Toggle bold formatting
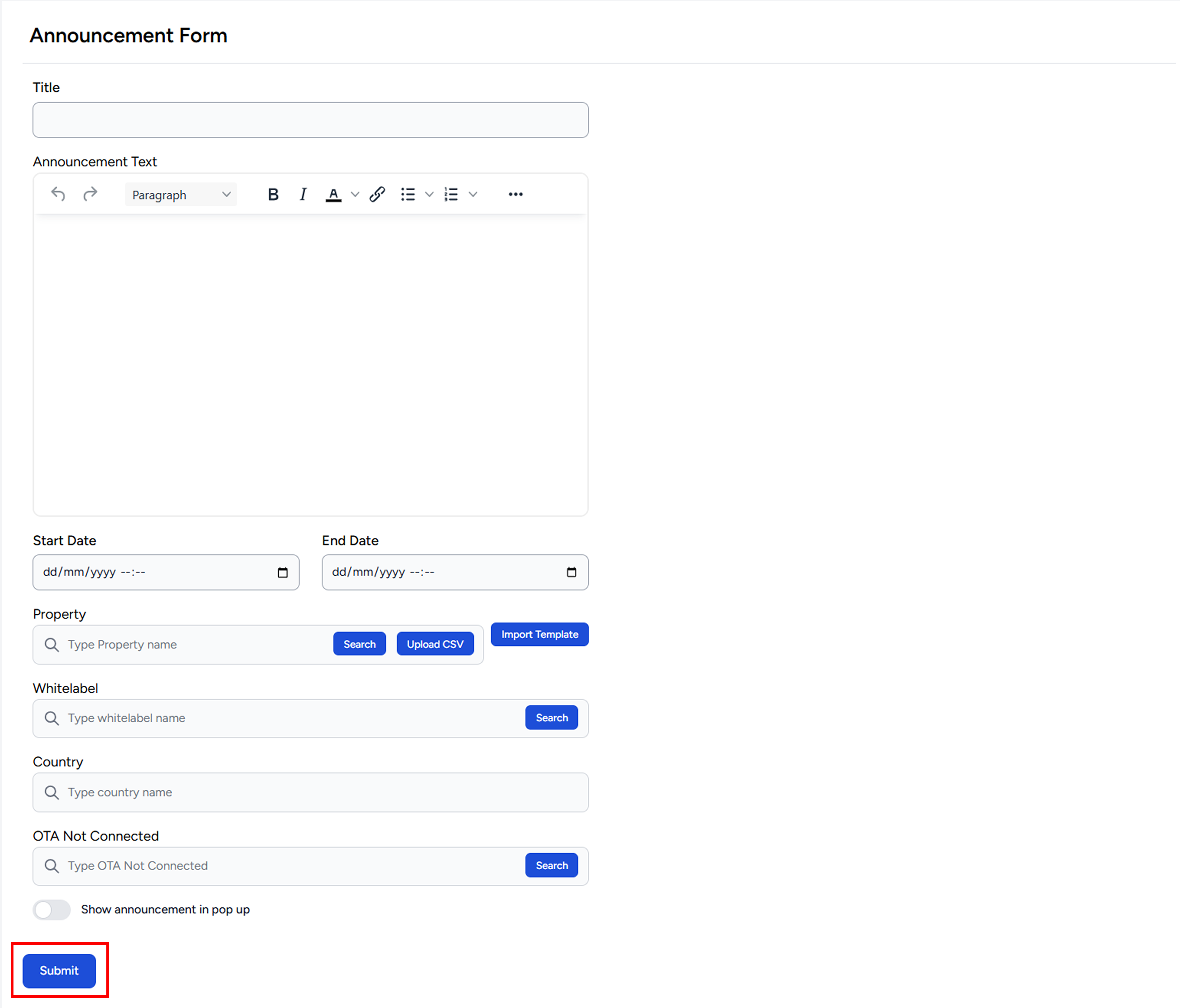The height and width of the screenshot is (1008, 1180). coord(273,195)
